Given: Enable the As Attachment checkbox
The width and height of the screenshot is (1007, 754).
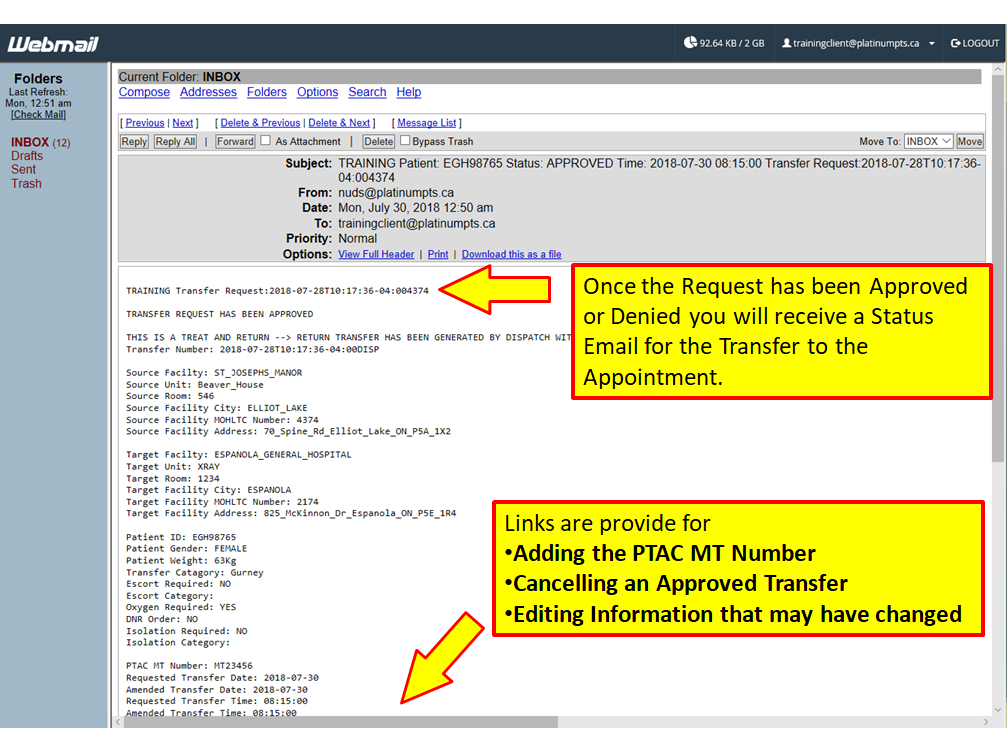Looking at the screenshot, I should coord(266,141).
